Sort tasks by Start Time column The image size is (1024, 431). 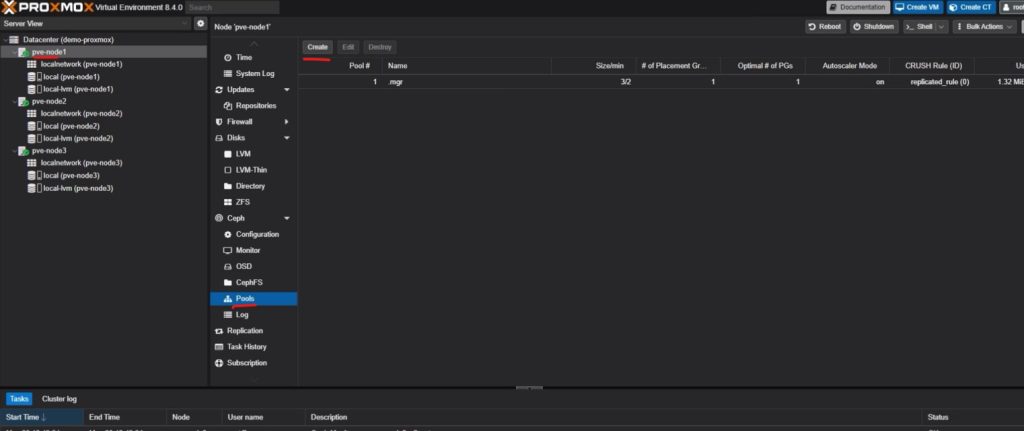pyautogui.click(x=42, y=417)
